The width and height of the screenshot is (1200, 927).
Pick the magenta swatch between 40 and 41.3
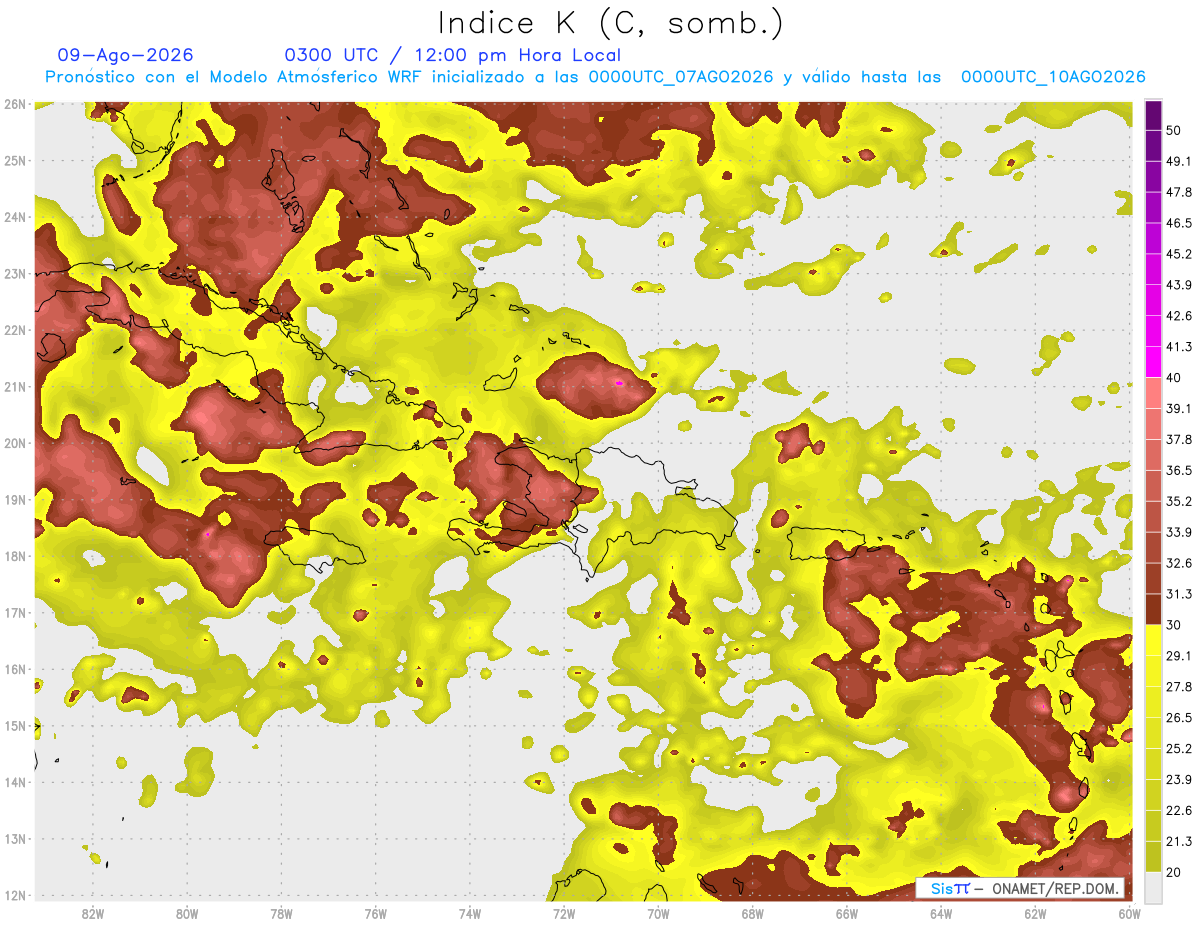(x=1153, y=362)
